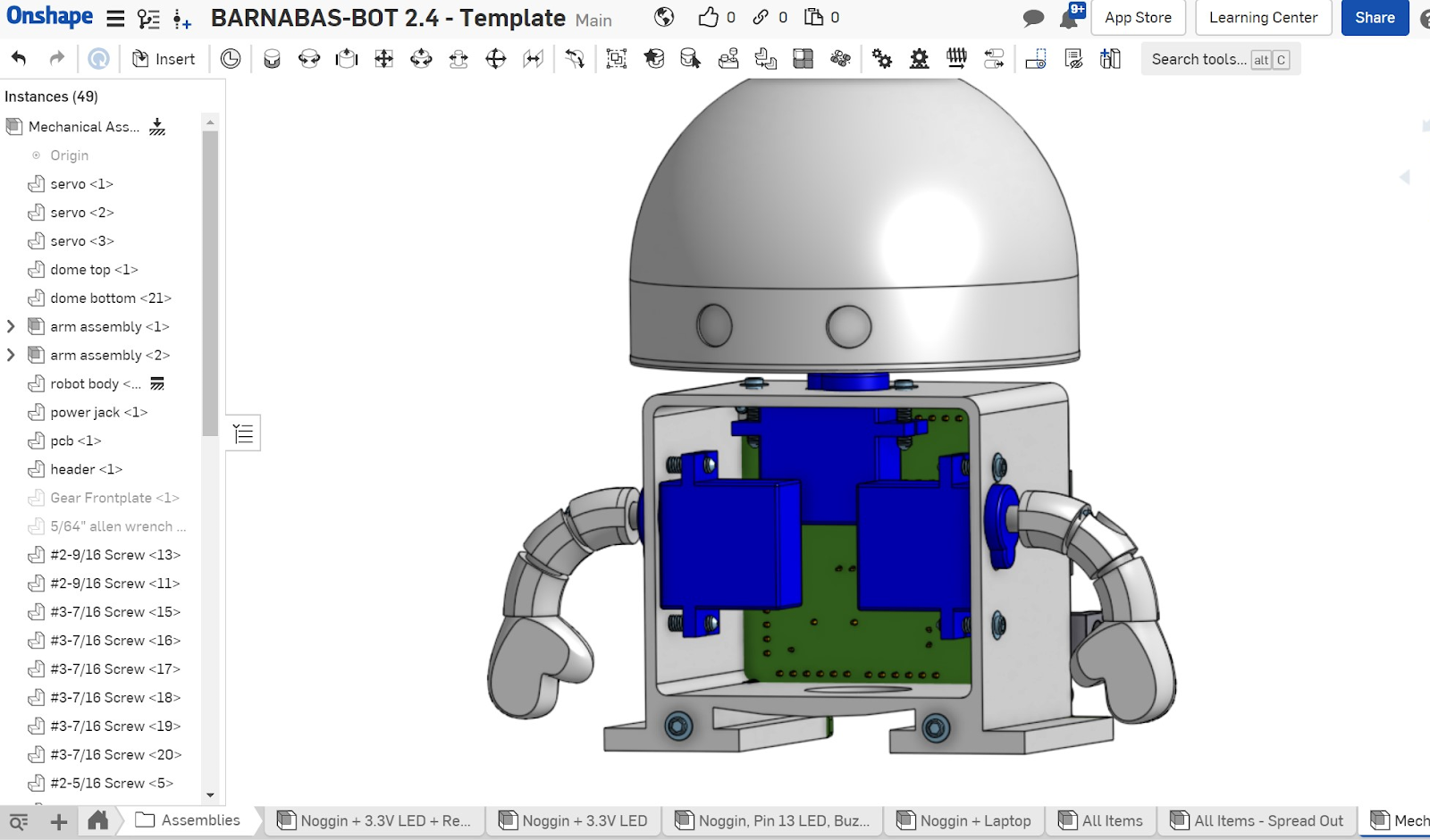This screenshot has height=840, width=1430.
Task: Select the Slider mate tool
Action: (x=346, y=59)
